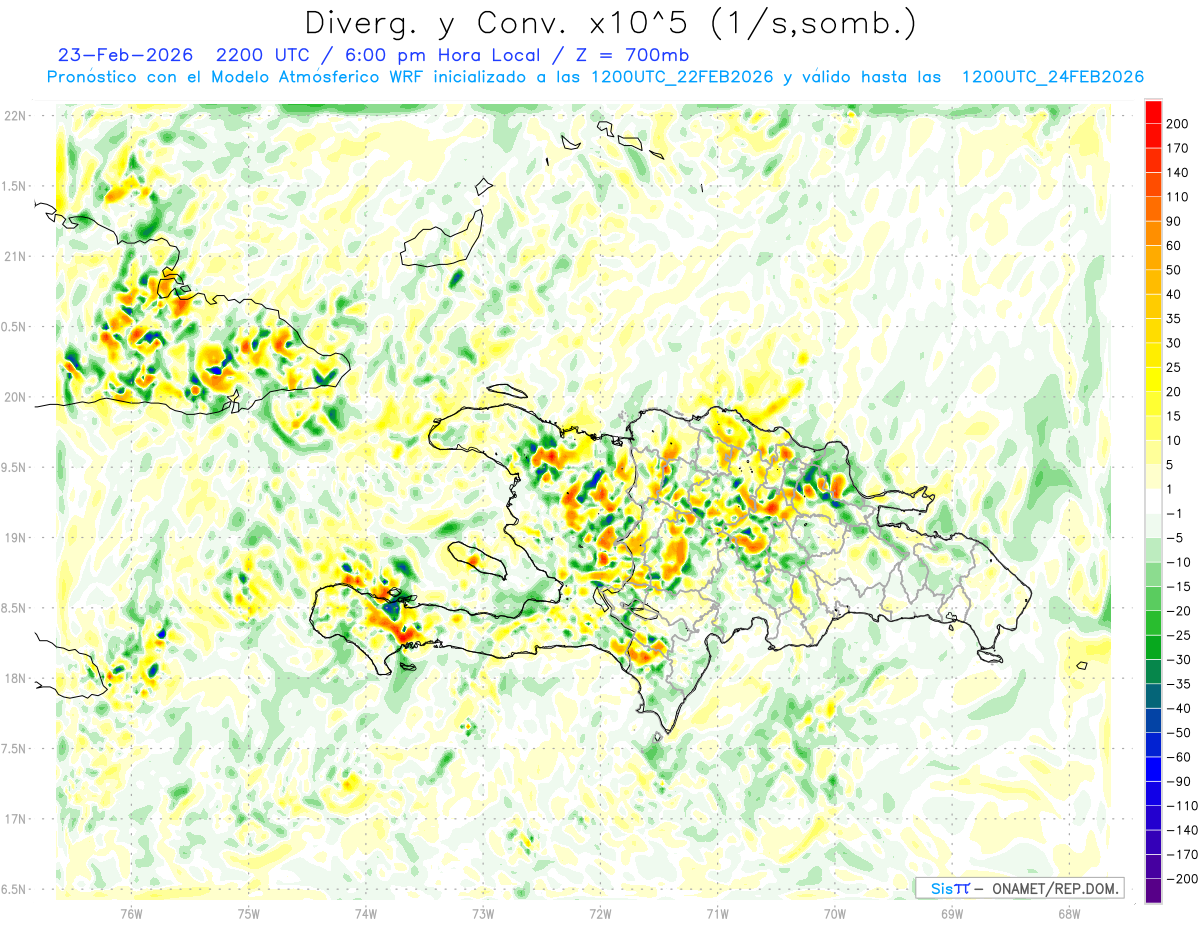Click the "74W" longitude label

tap(366, 913)
